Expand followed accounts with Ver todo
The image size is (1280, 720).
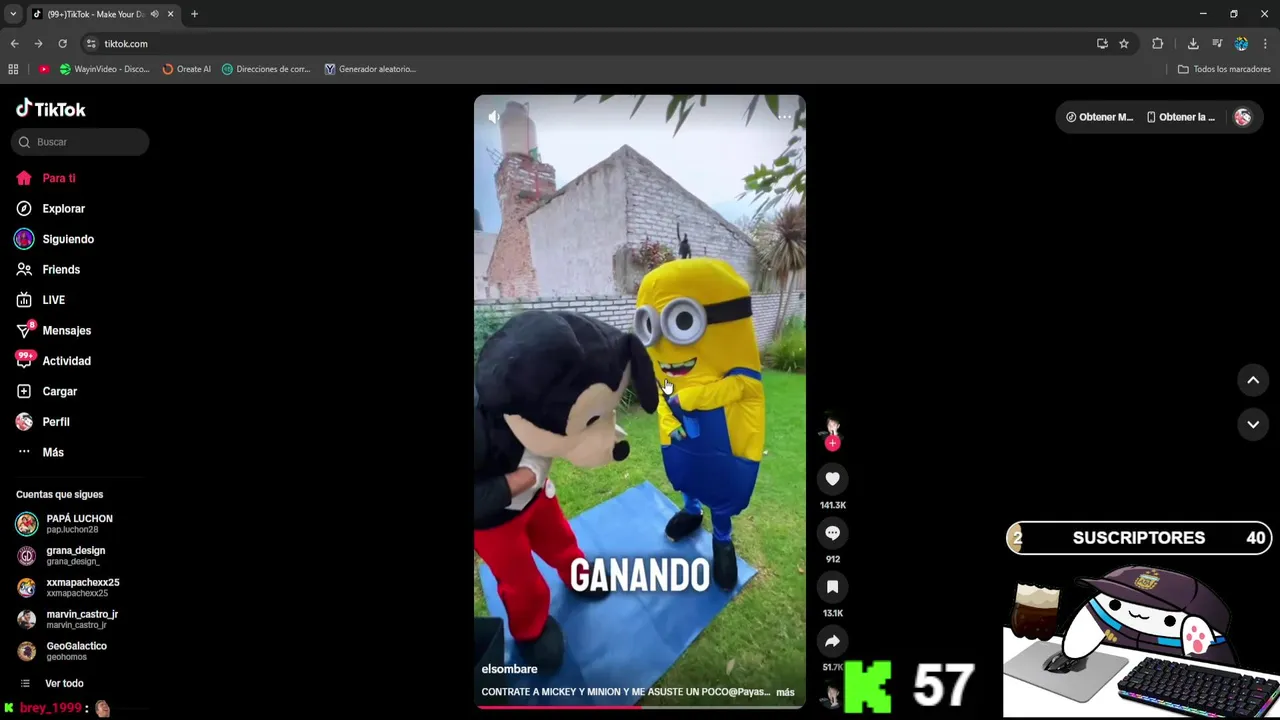coord(52,683)
